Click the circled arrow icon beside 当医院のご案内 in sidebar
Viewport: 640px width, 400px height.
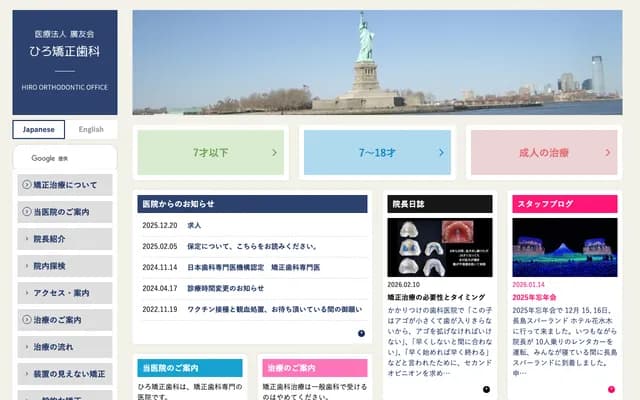pyautogui.click(x=25, y=212)
